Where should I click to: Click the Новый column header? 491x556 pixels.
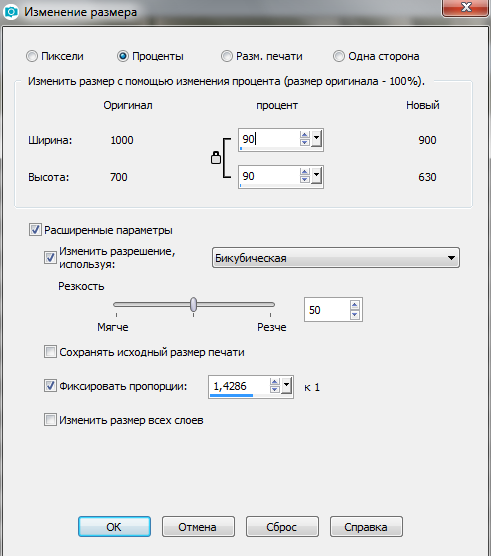click(423, 105)
